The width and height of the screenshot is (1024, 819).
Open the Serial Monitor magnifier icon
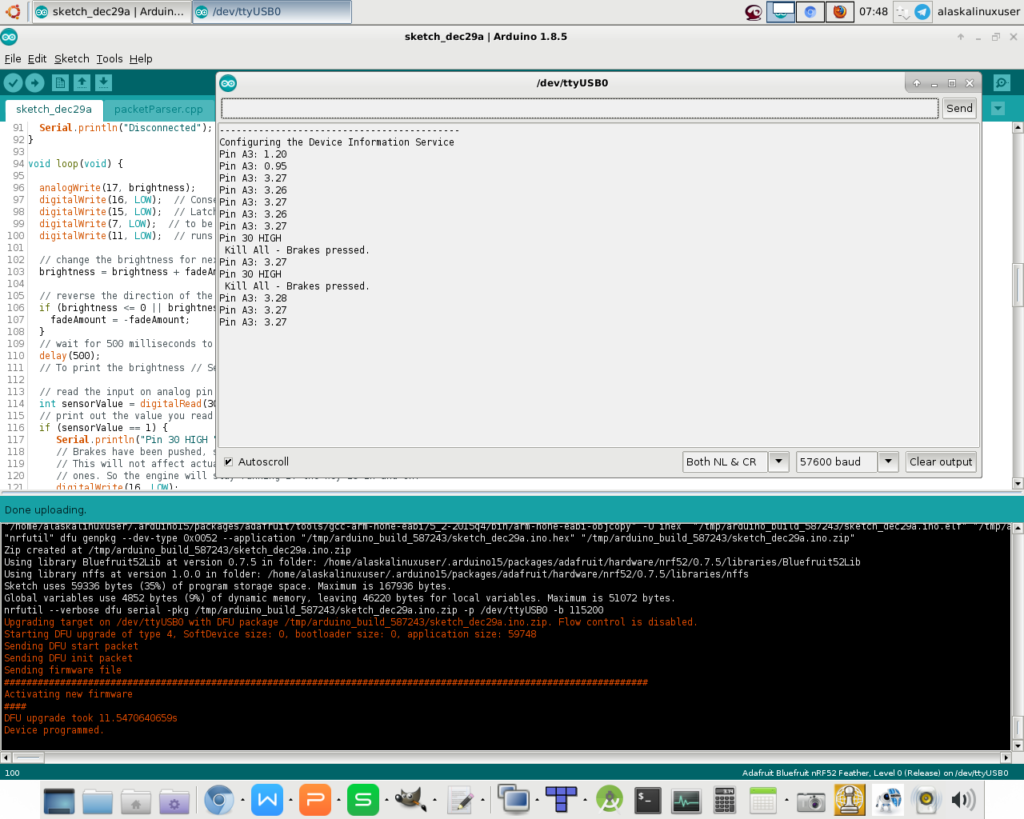point(1000,83)
